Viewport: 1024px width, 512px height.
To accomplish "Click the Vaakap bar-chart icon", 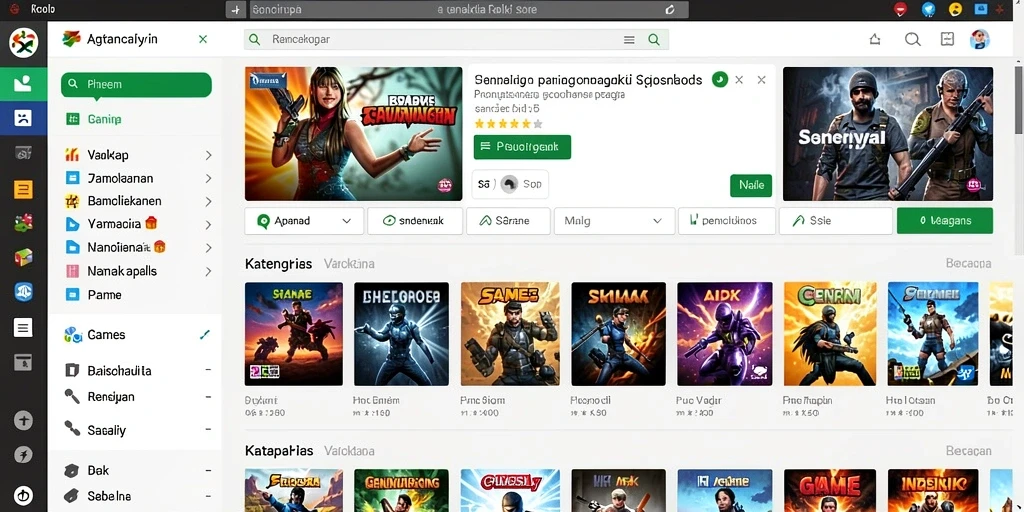I will 72,155.
